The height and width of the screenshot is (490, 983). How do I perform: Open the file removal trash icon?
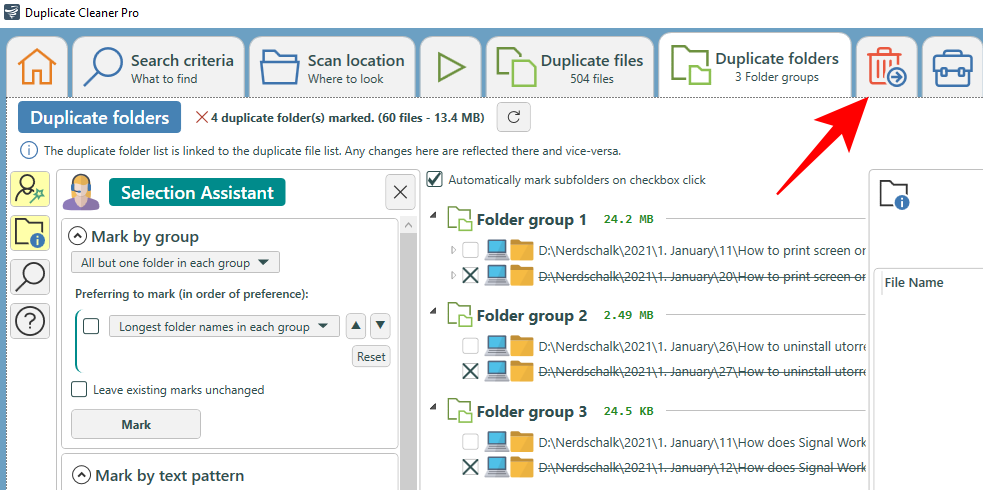tap(885, 67)
